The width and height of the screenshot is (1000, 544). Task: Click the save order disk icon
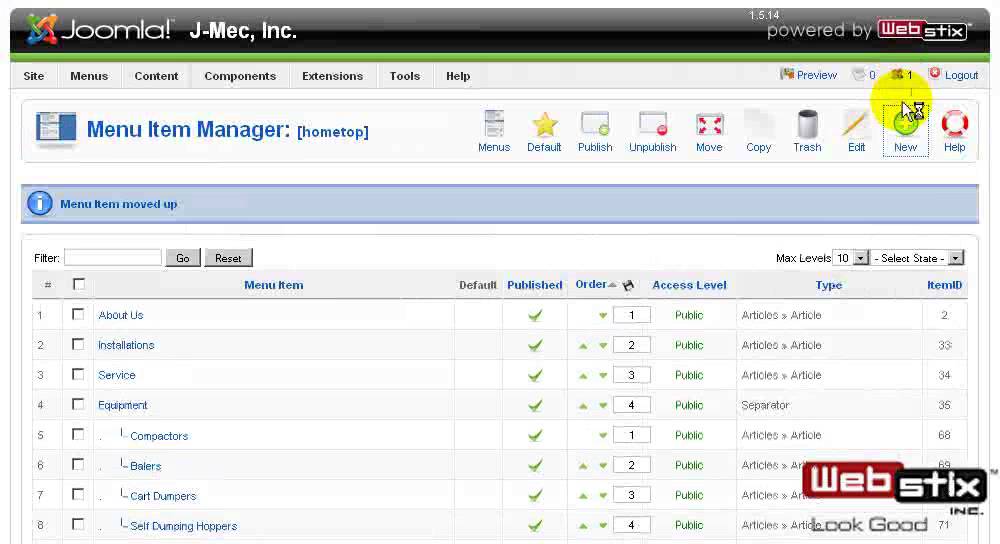click(628, 285)
